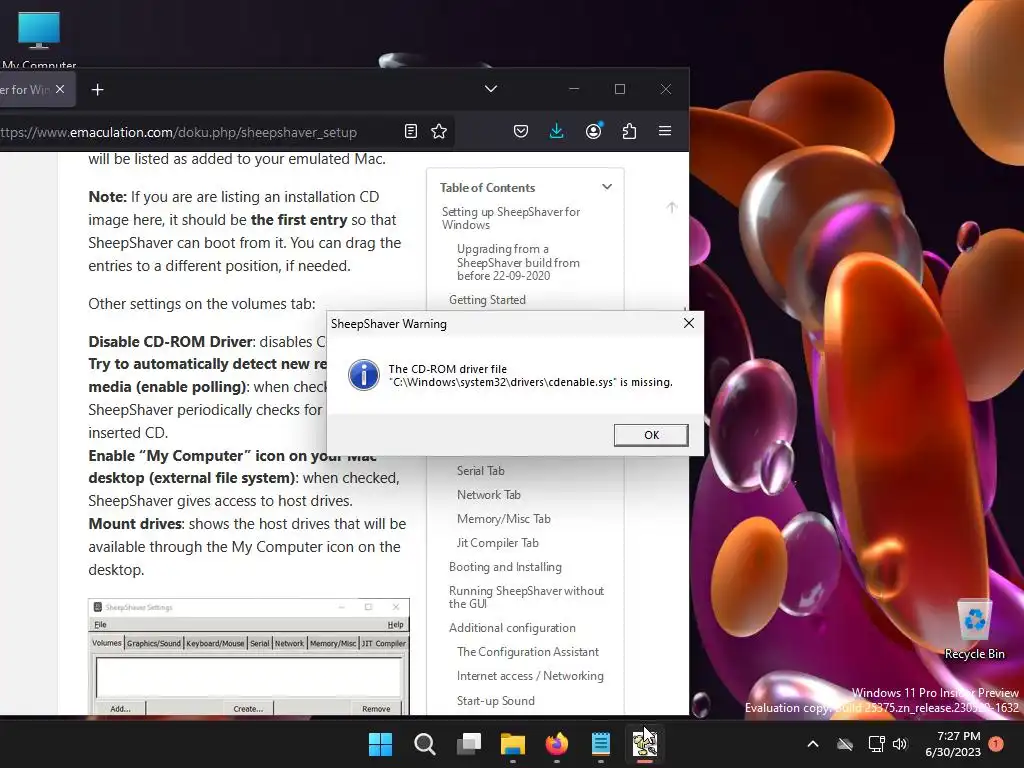Open File Explorer from taskbar
Screen dimensions: 1024x768
513,744
